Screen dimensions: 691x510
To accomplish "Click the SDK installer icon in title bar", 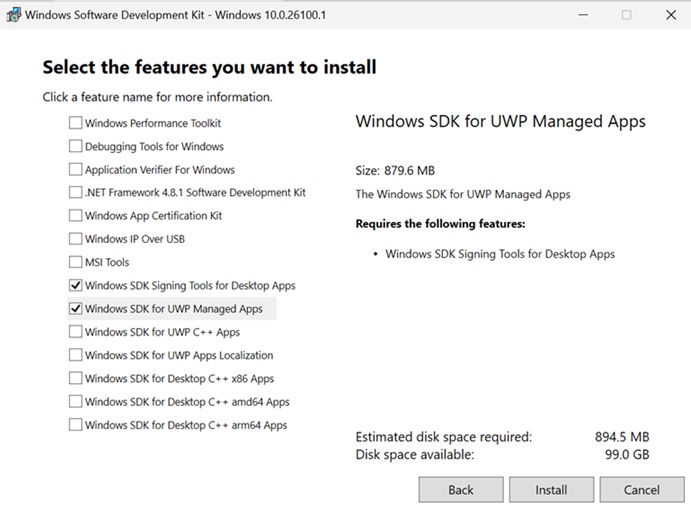I will (x=13, y=15).
